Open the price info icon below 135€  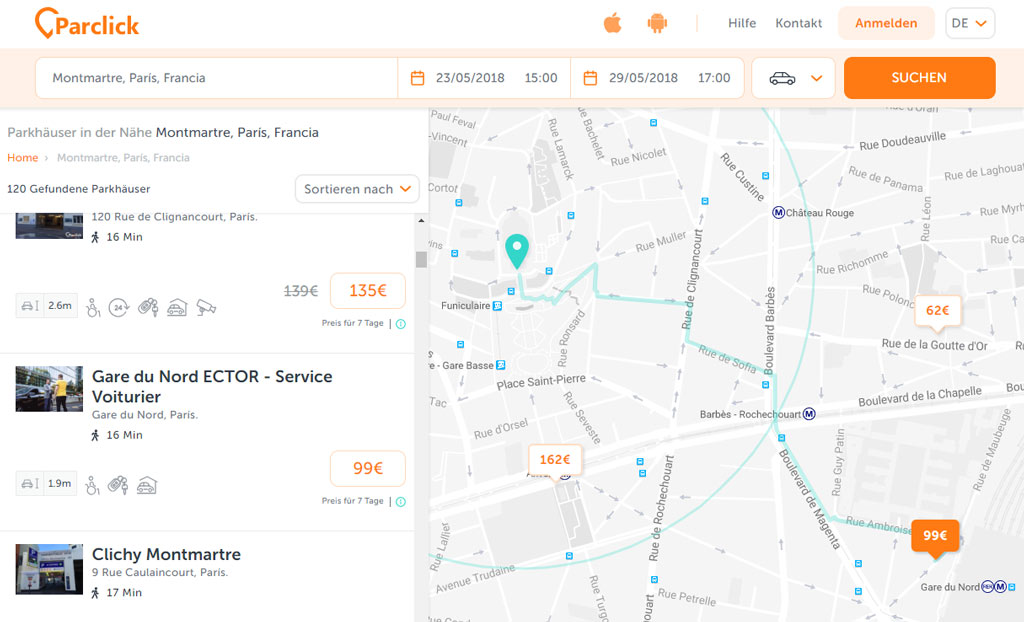400,323
